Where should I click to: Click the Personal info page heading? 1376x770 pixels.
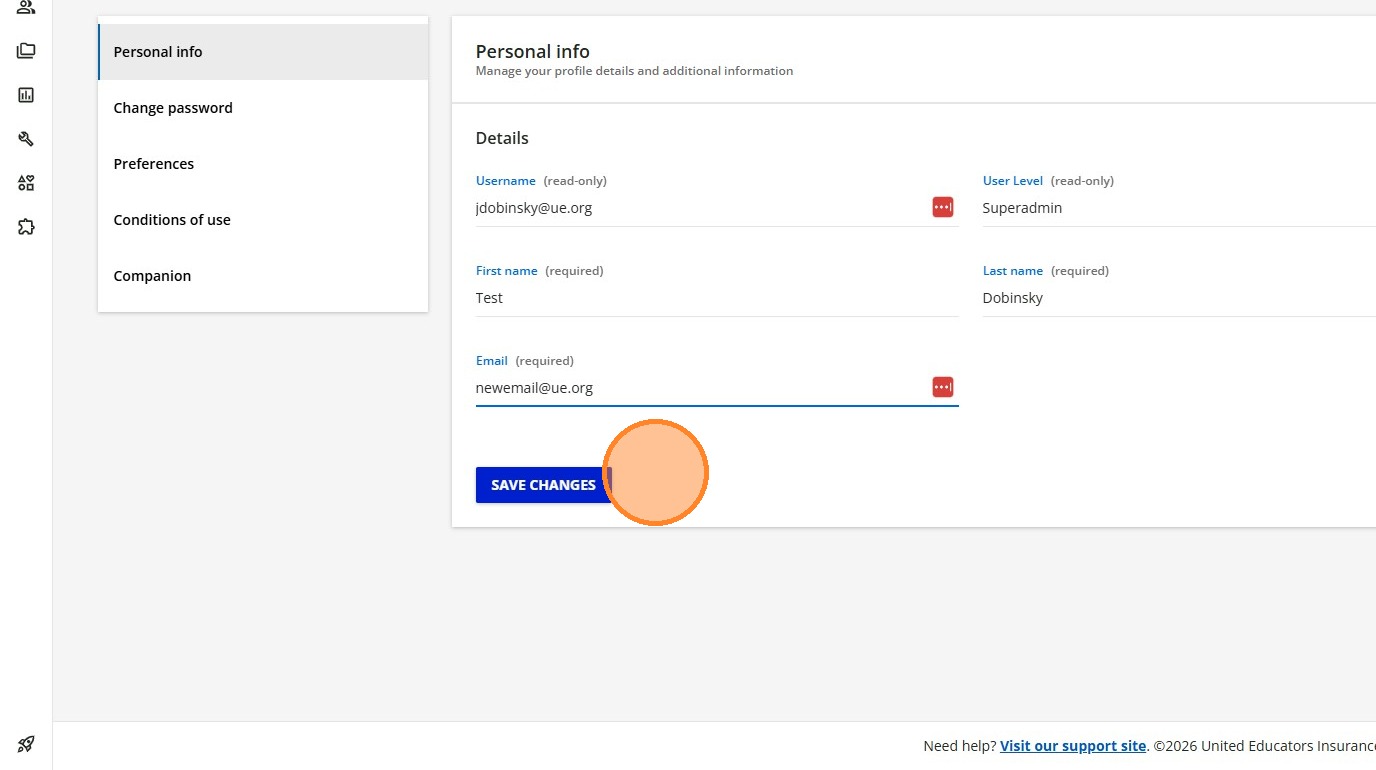(x=532, y=51)
